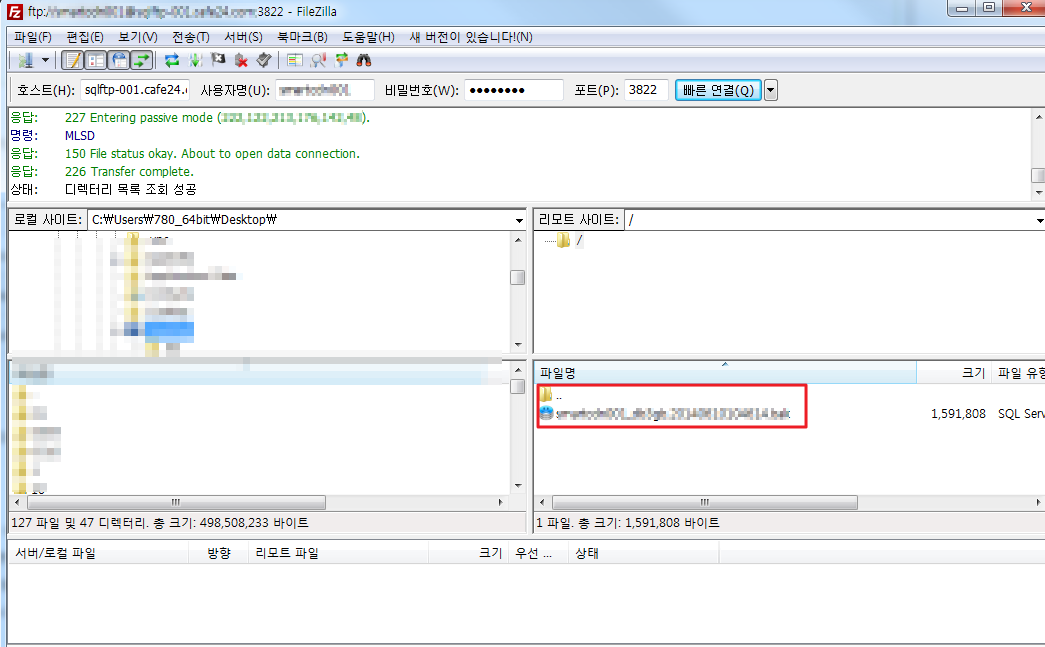The width and height of the screenshot is (1045, 647).
Task: Toggle the message log display
Action: point(72,60)
